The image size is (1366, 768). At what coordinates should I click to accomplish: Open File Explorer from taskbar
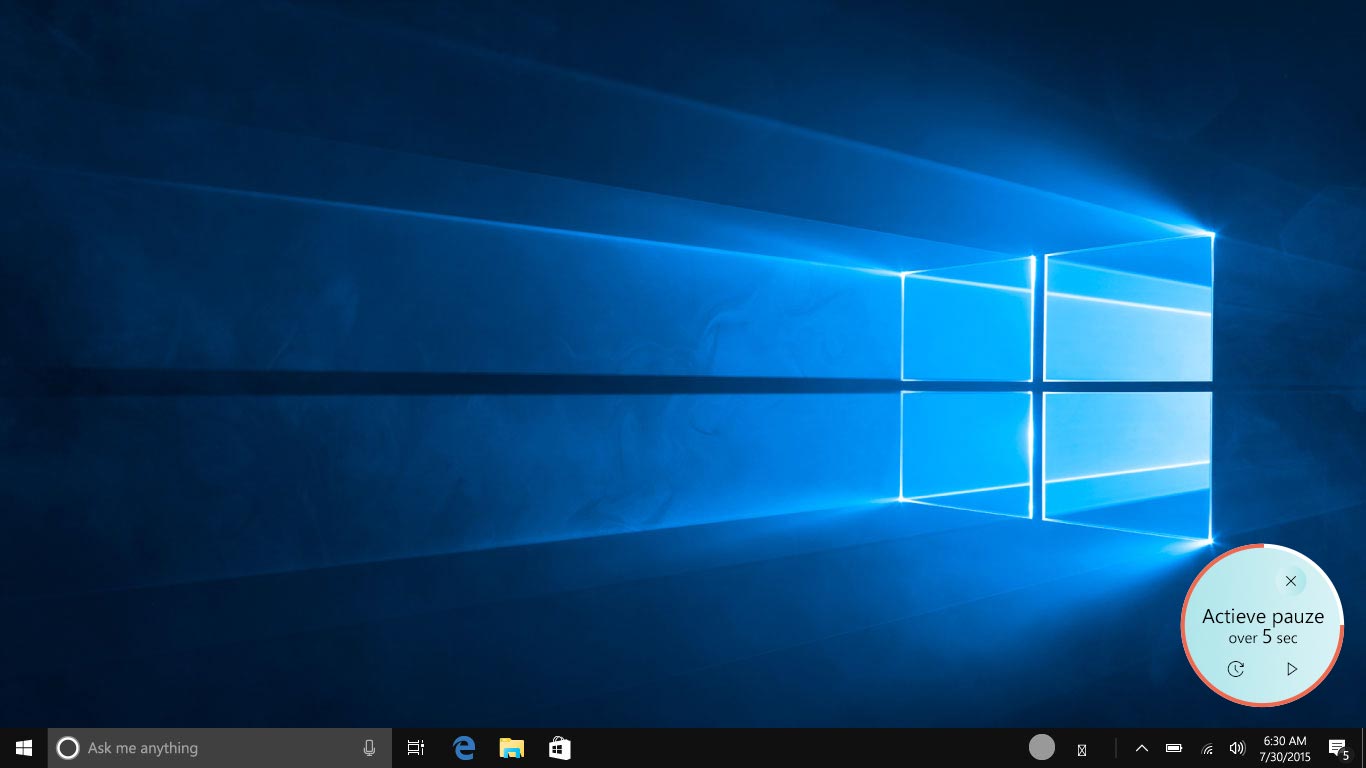[x=512, y=748]
